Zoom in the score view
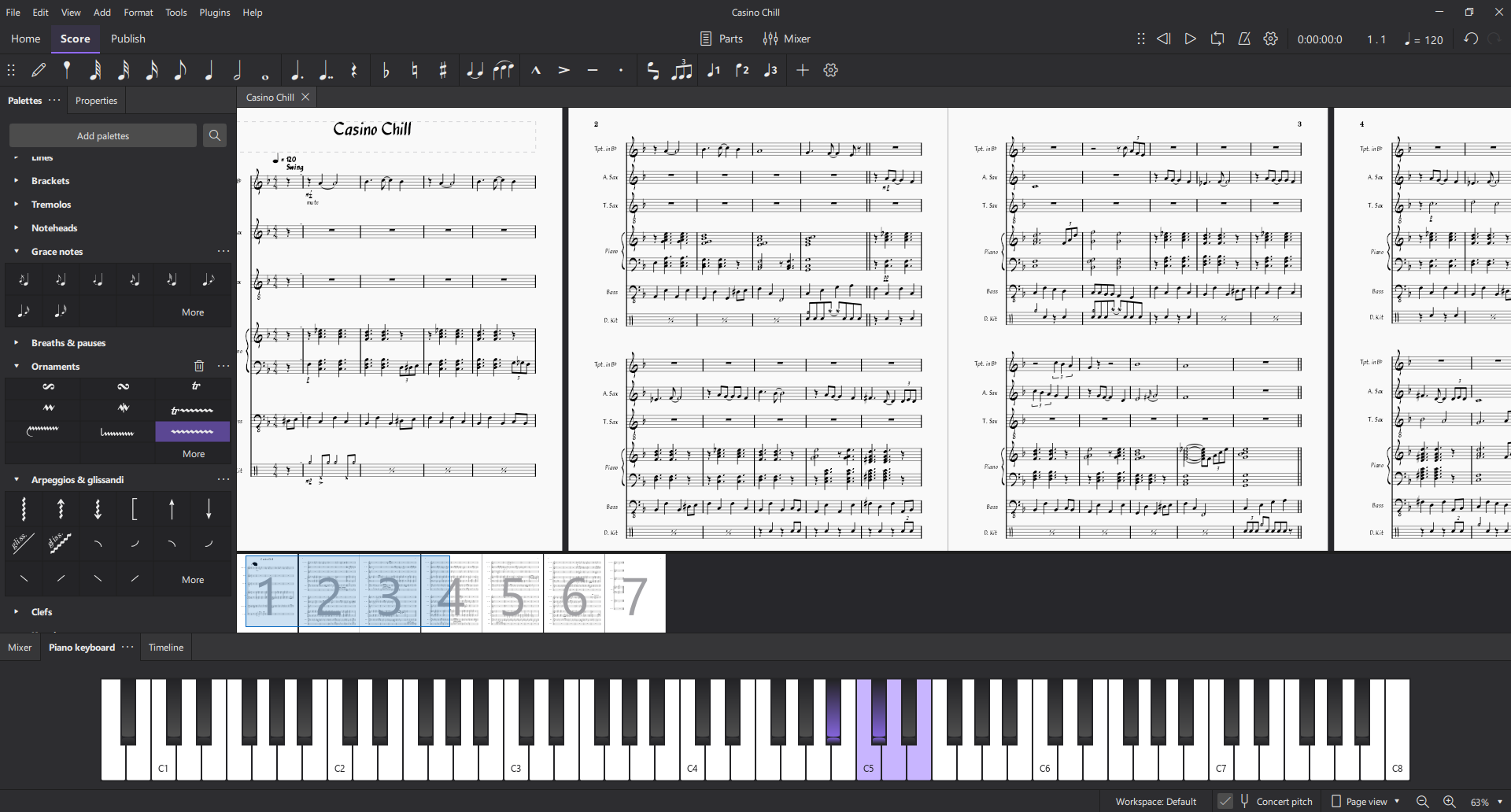This screenshot has height=812, width=1511. coord(1449,801)
